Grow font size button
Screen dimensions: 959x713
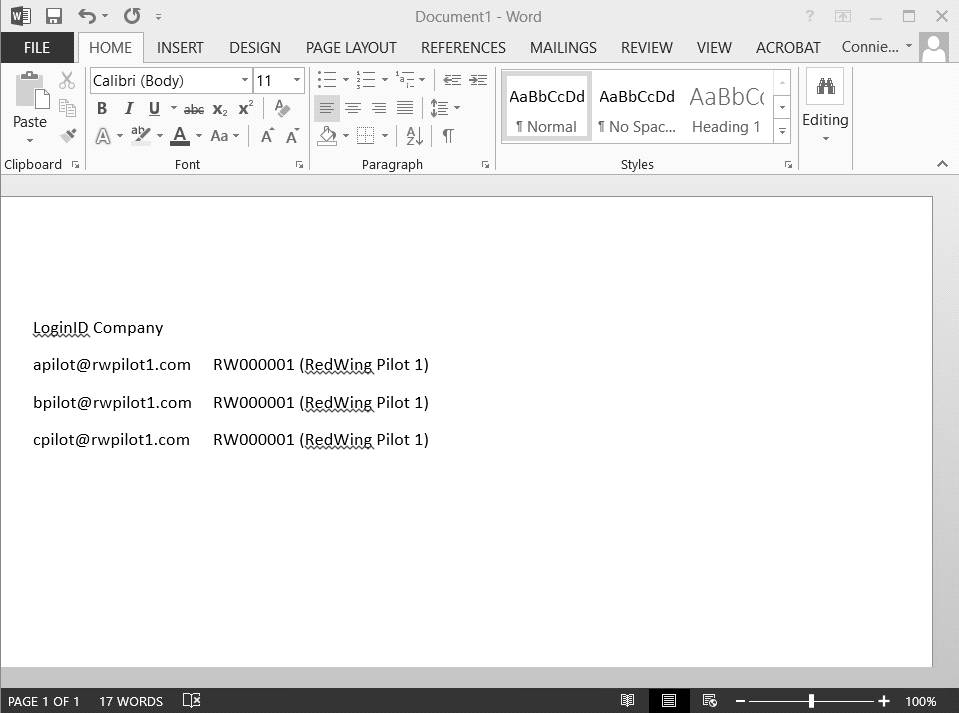pyautogui.click(x=267, y=136)
